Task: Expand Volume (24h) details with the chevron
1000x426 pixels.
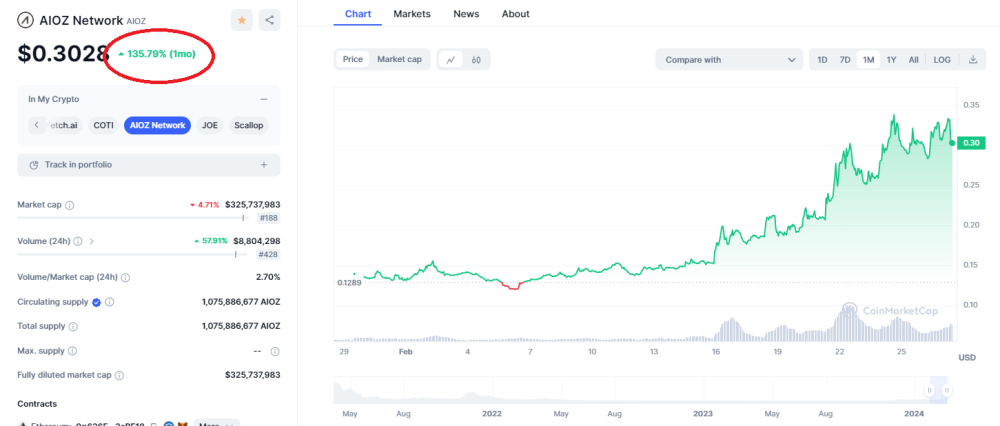Action: pyautogui.click(x=92, y=241)
